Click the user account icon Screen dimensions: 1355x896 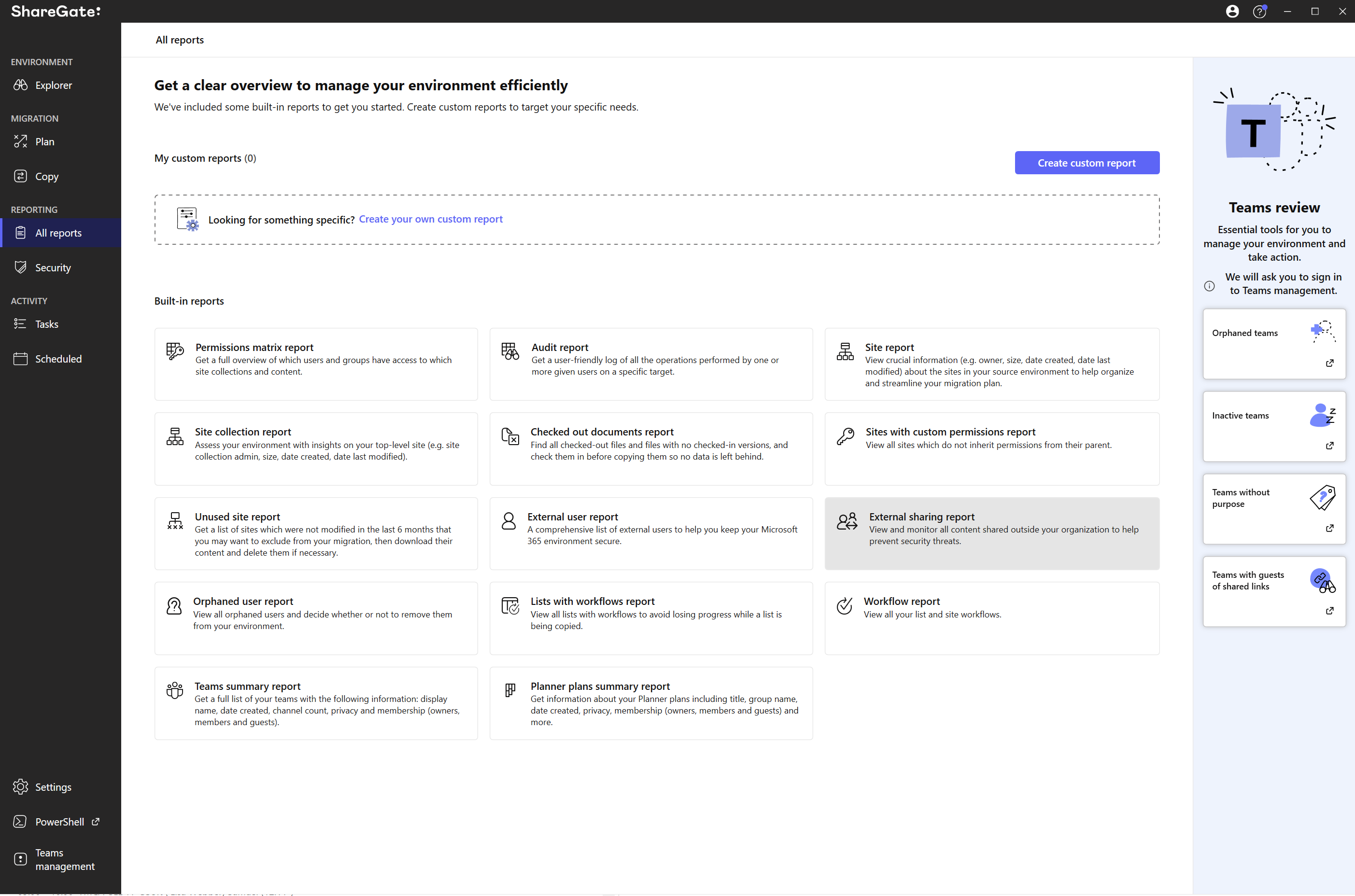click(1232, 12)
